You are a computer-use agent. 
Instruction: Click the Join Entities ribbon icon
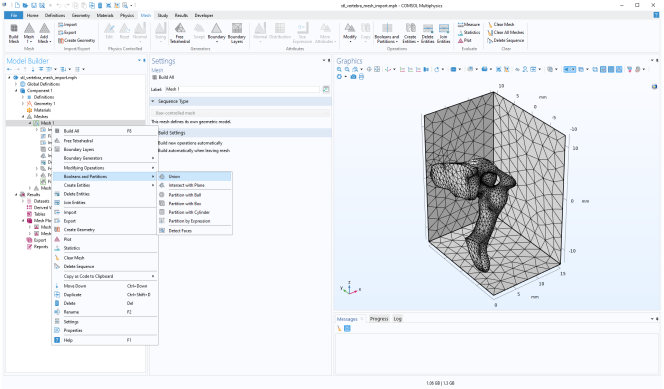[x=443, y=33]
